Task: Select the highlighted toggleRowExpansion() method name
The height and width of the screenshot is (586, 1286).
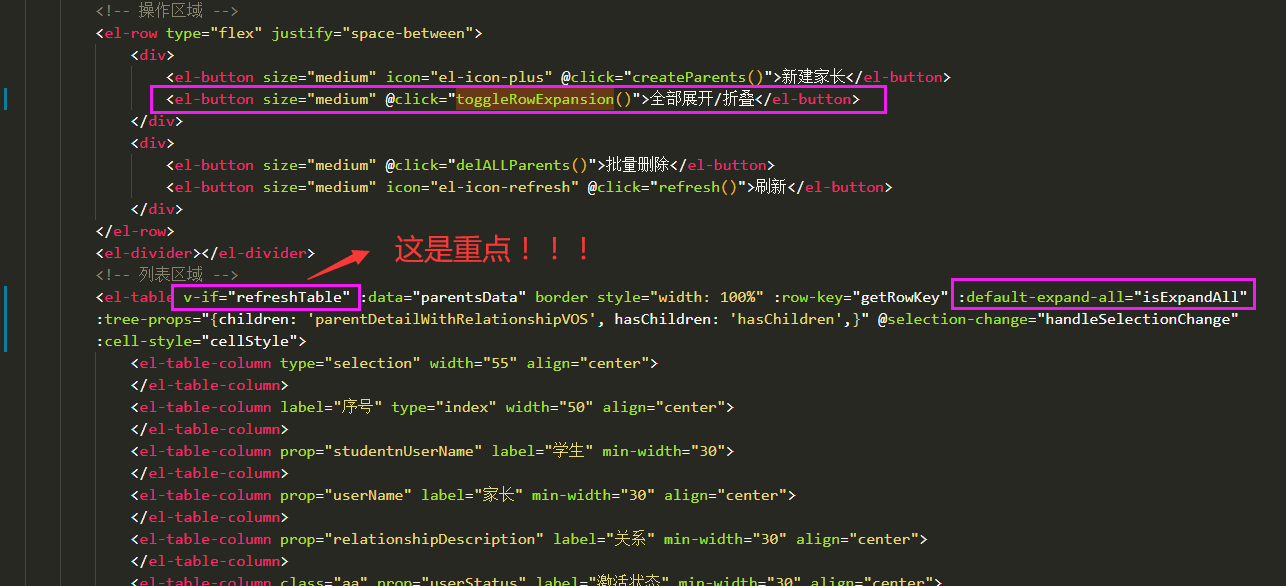Action: pos(537,98)
